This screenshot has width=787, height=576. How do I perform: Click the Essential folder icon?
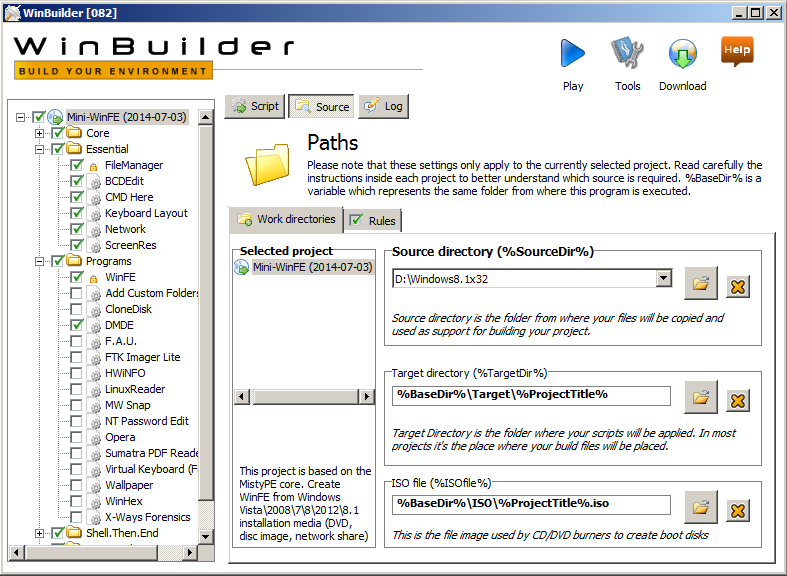click(x=74, y=149)
